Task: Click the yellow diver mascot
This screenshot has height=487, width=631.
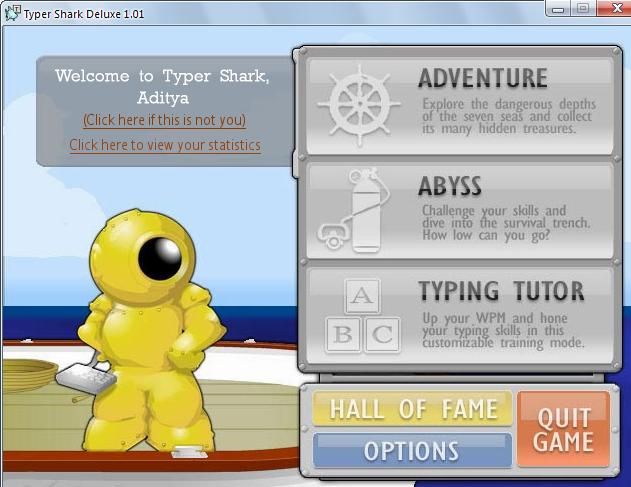Action: click(151, 332)
